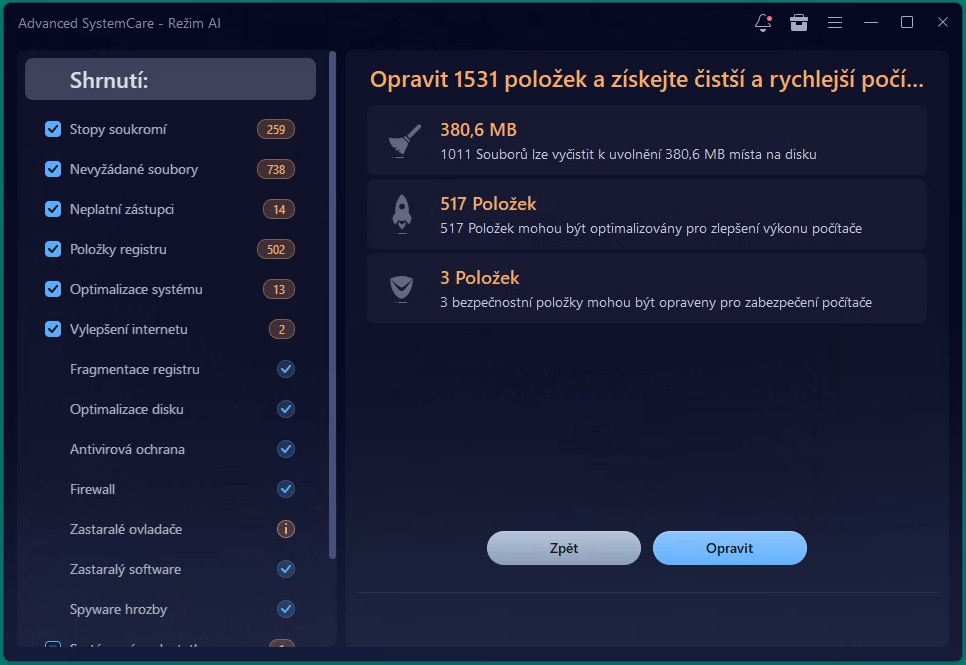
Task: Click status icon for Antivirová ochrana
Action: [286, 449]
